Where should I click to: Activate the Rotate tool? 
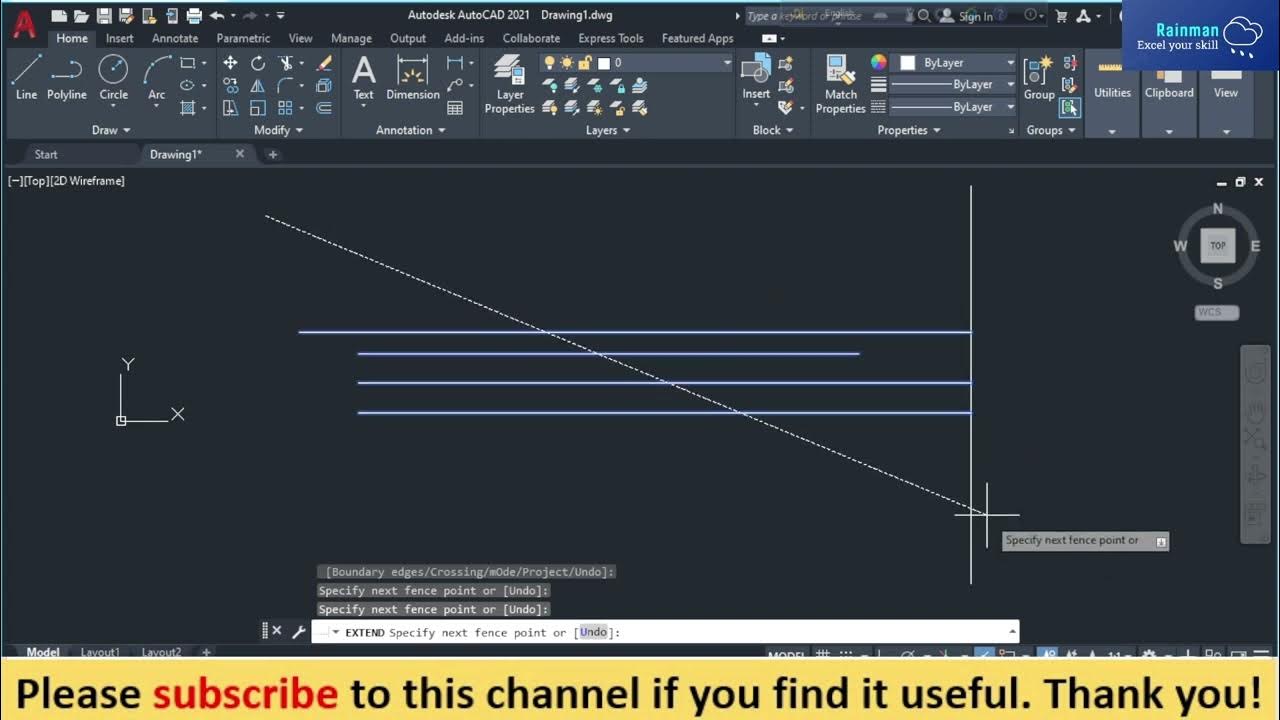click(x=258, y=63)
